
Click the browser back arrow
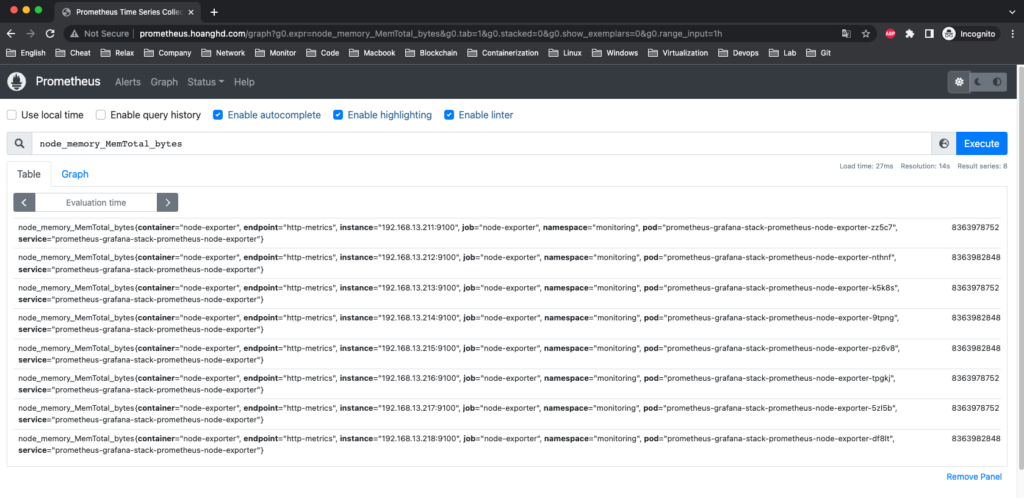coord(11,33)
